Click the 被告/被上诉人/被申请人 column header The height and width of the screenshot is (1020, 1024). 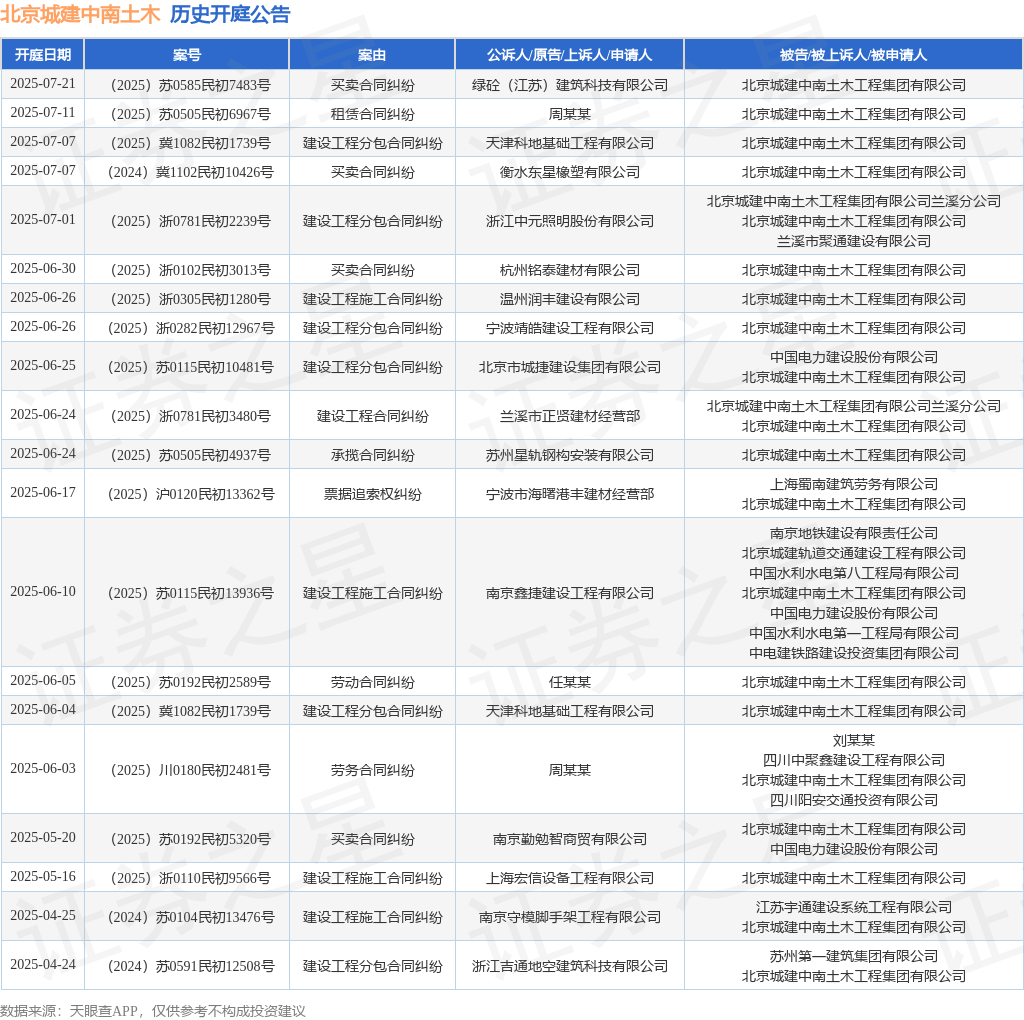pos(854,55)
